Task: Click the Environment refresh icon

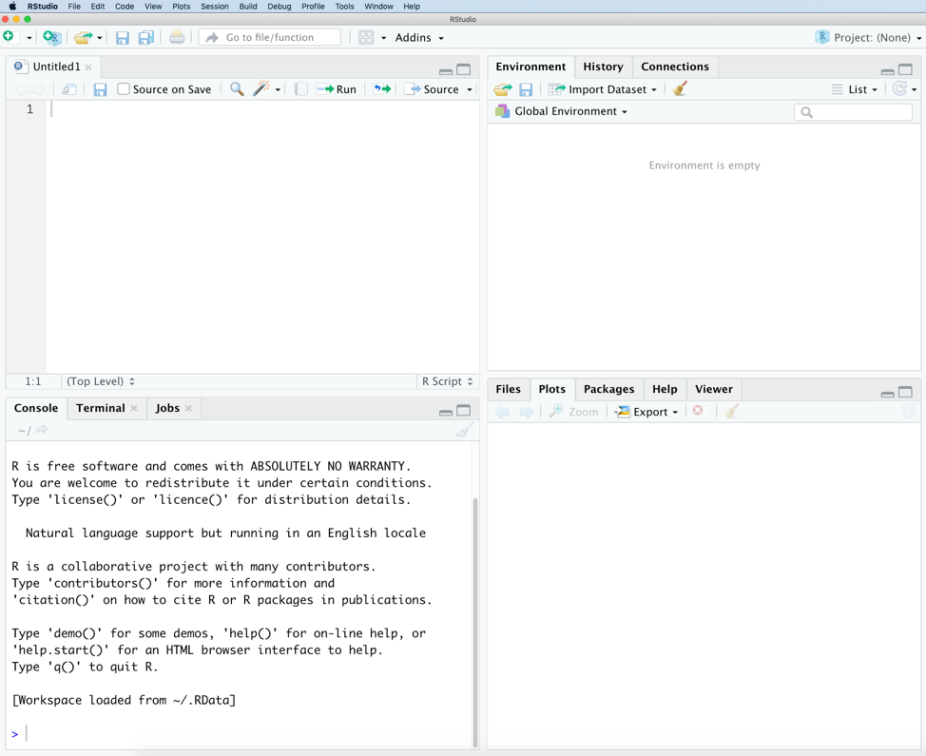Action: pos(899,89)
